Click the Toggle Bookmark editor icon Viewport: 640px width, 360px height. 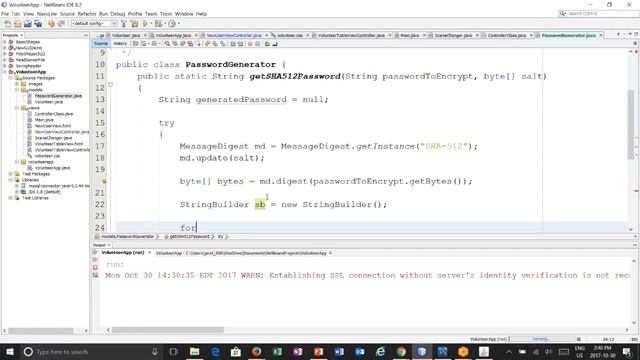[223, 44]
